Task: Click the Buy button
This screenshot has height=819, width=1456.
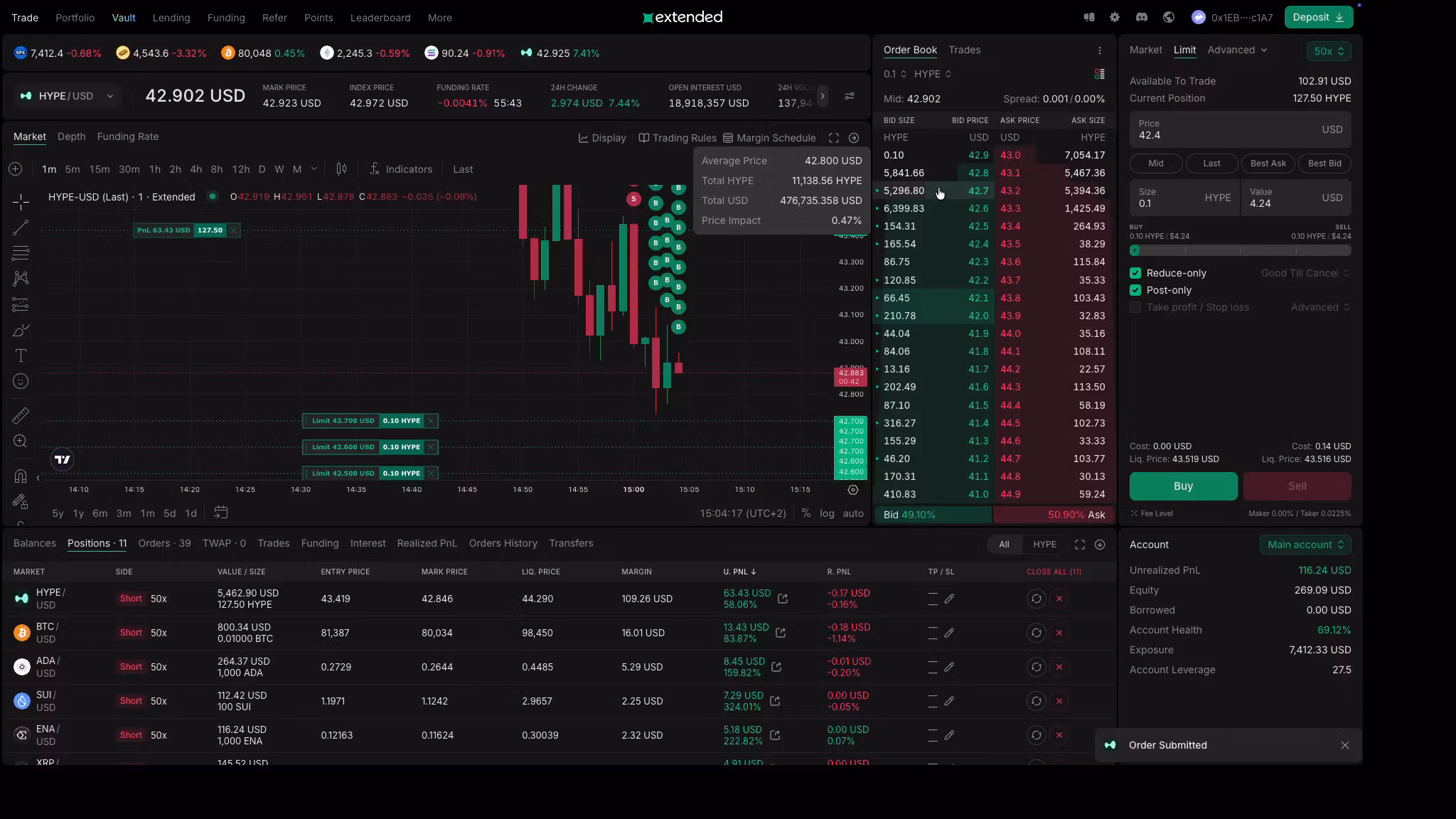Action: click(1184, 486)
